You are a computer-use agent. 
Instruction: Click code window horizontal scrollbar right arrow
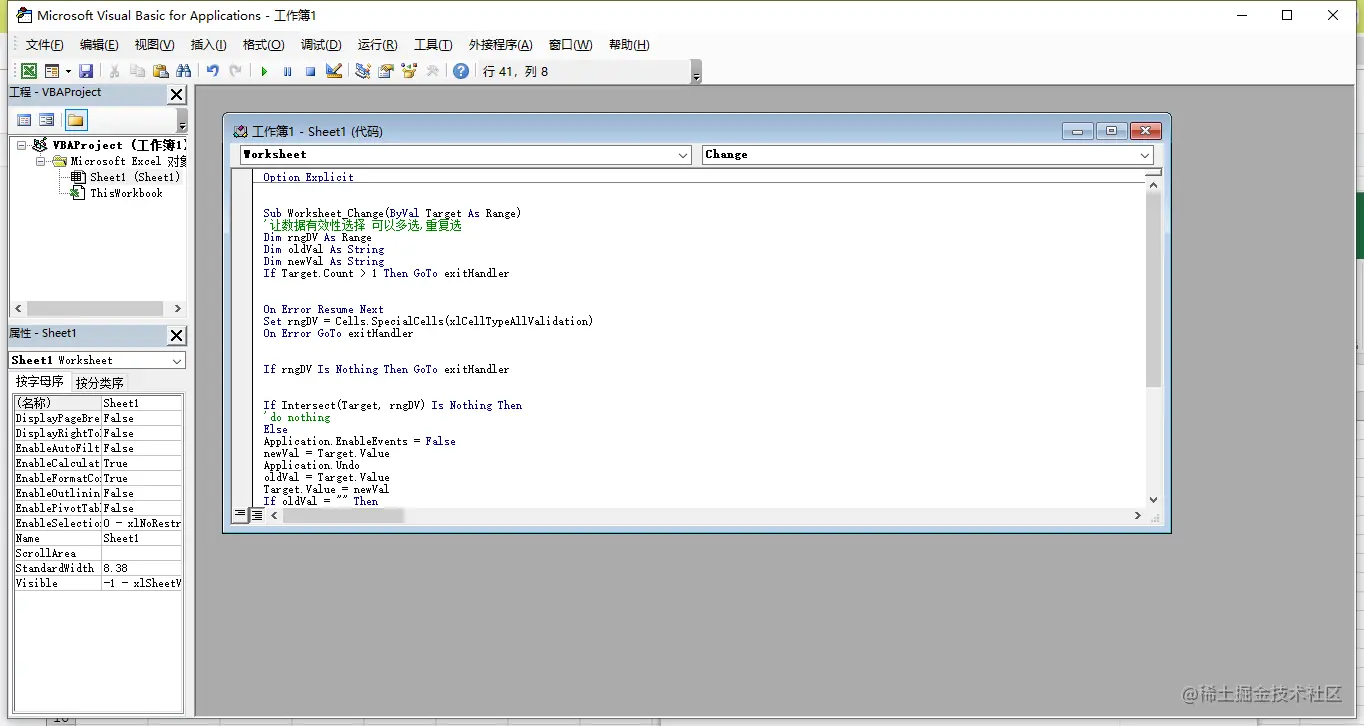(x=1137, y=515)
